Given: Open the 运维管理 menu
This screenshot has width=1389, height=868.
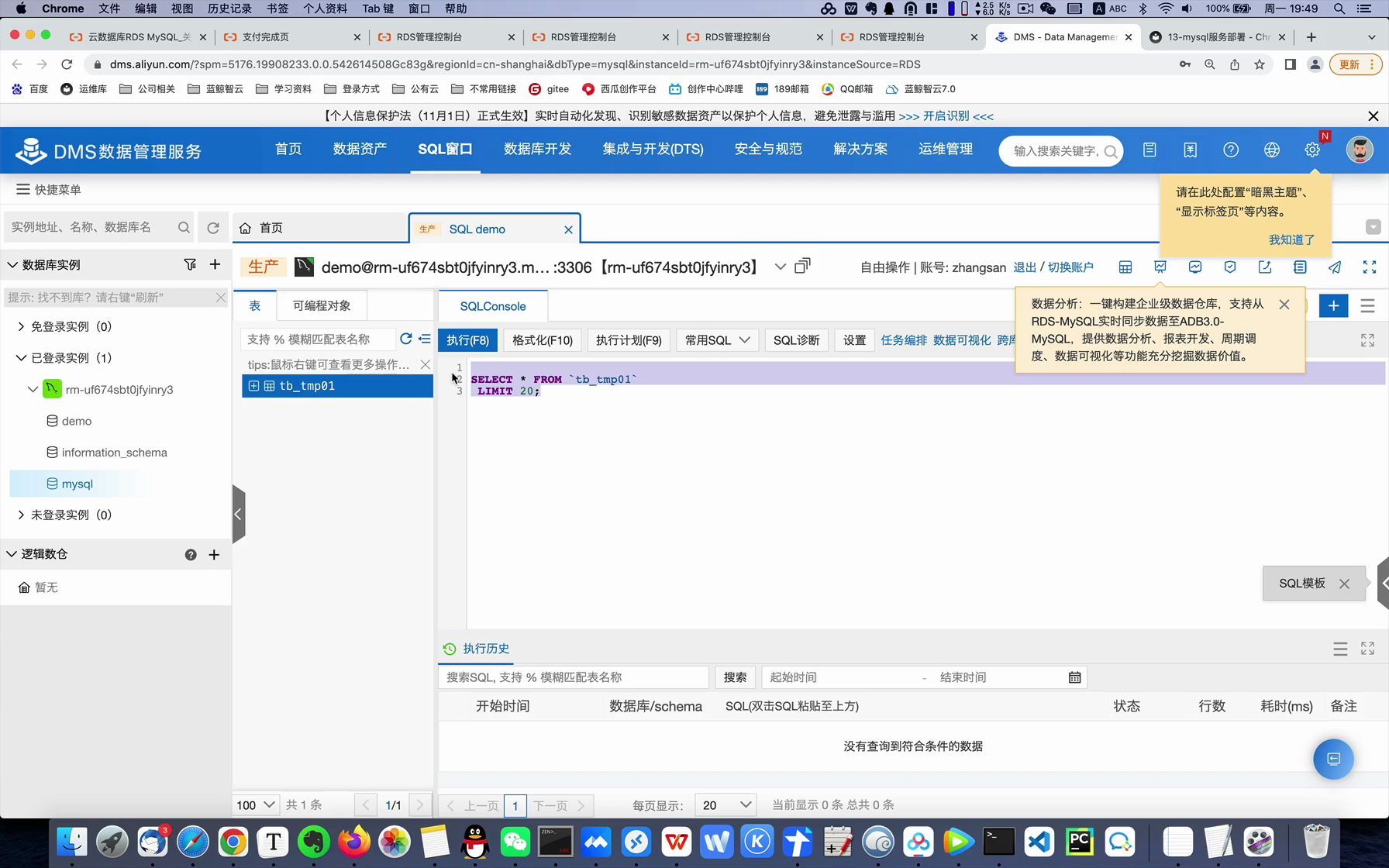Looking at the screenshot, I should tap(945, 149).
